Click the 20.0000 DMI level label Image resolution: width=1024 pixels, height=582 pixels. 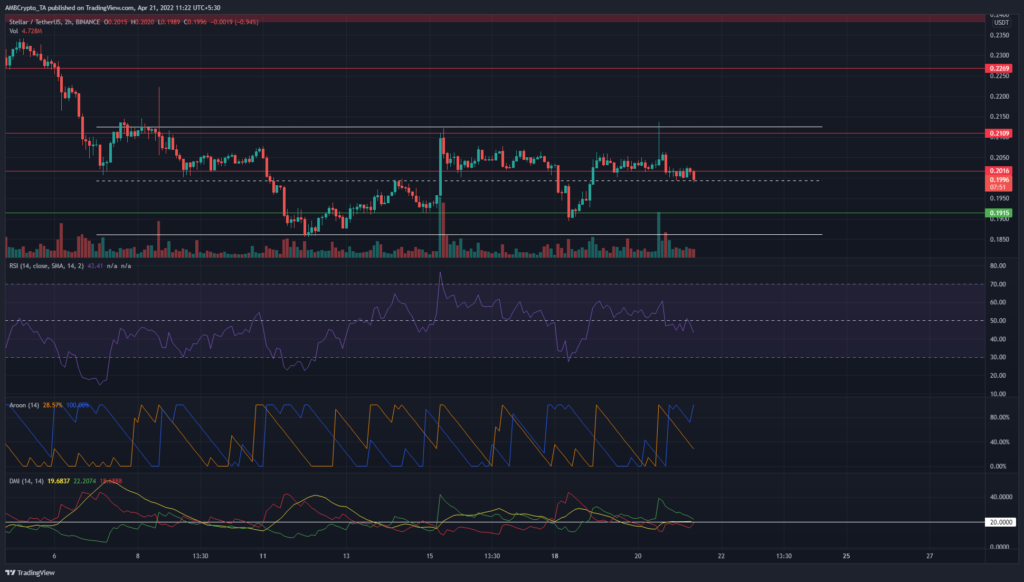coord(1000,522)
